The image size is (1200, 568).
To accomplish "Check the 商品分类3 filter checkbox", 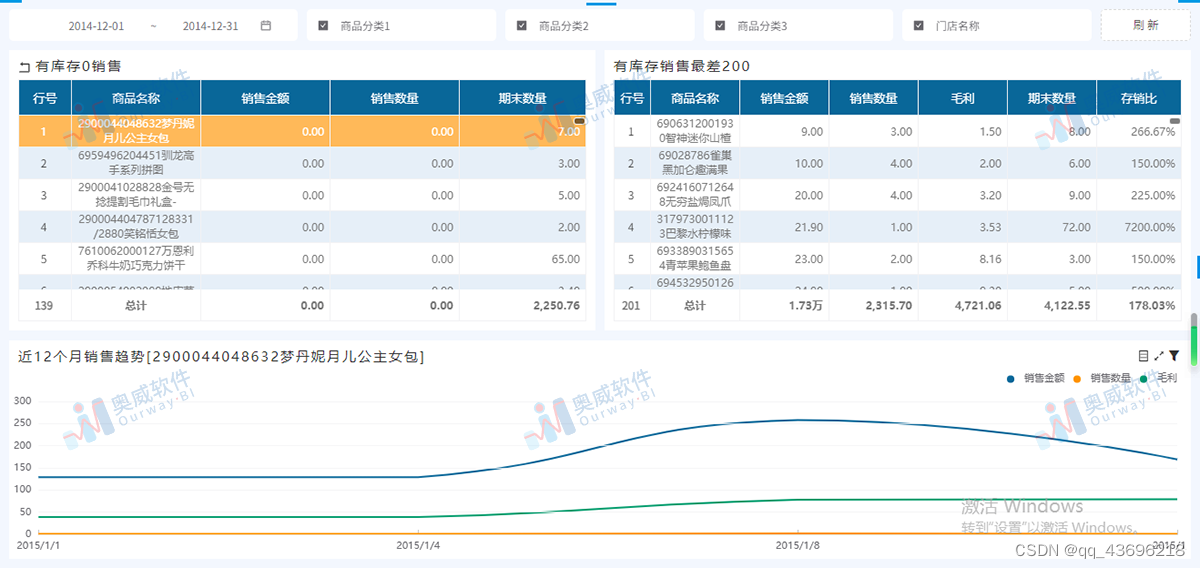I will [x=721, y=25].
